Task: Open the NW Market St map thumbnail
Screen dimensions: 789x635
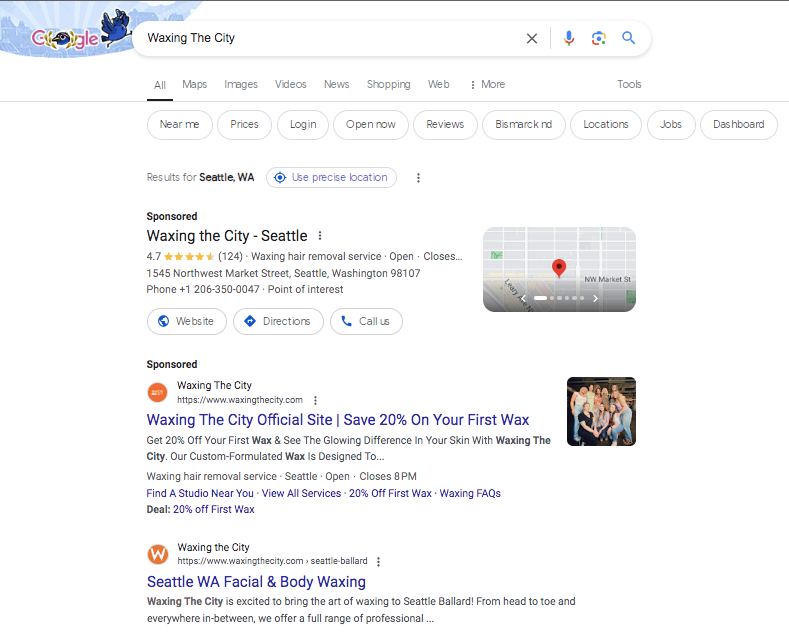Action: tap(560, 269)
